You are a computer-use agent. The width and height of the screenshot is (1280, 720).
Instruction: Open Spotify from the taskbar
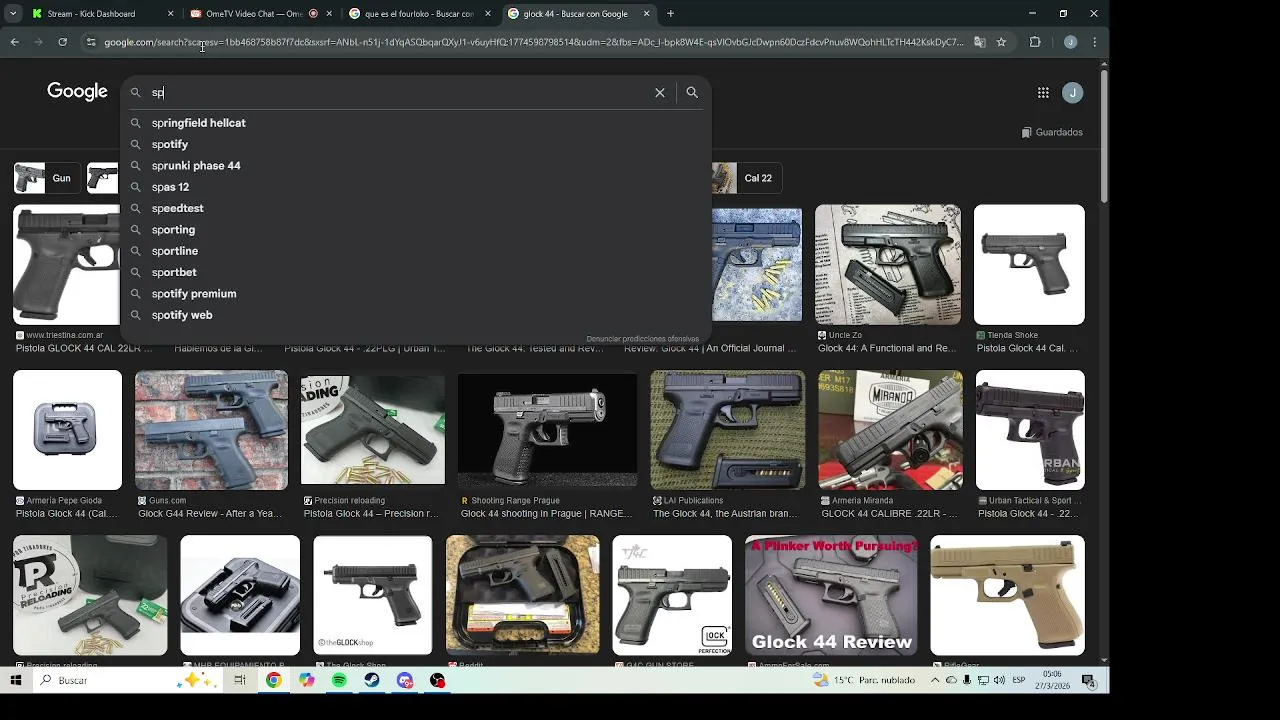(x=339, y=680)
